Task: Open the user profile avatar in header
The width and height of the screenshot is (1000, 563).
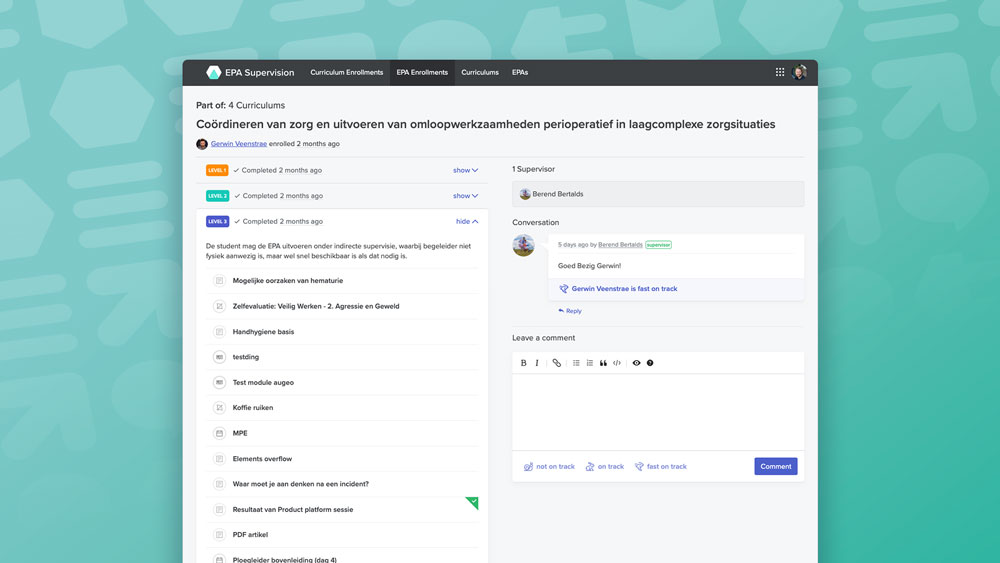Action: pyautogui.click(x=798, y=72)
